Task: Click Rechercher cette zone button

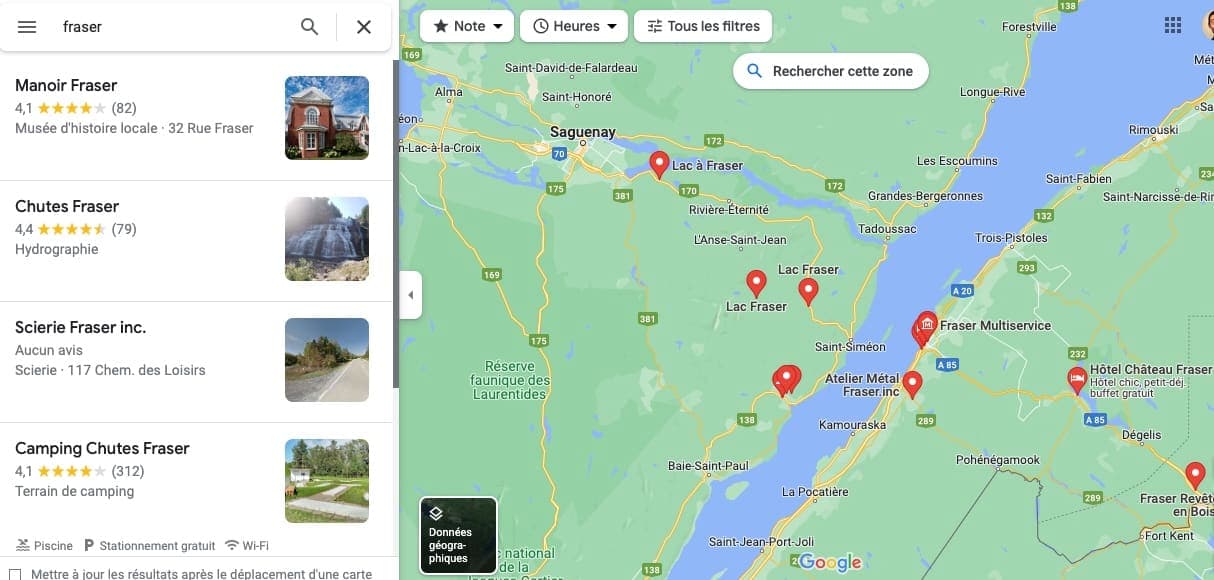Action: tap(830, 72)
